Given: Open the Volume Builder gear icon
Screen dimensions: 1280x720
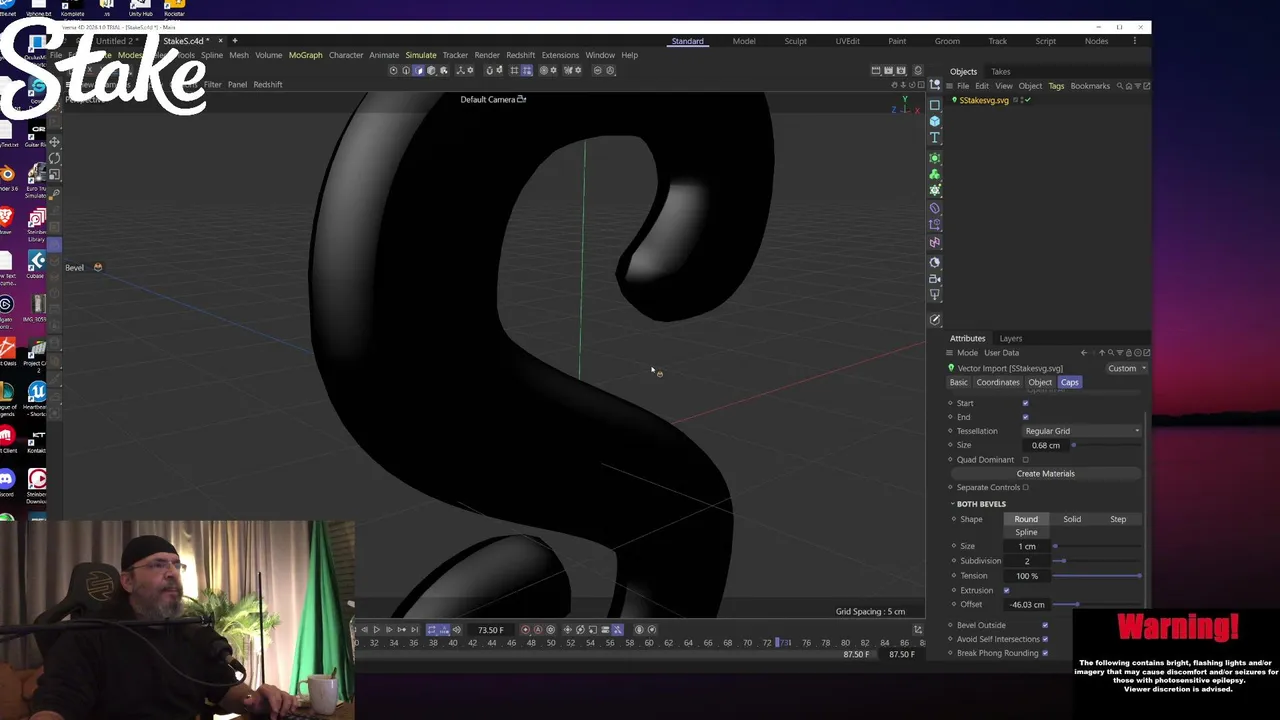Looking at the screenshot, I should [935, 190].
